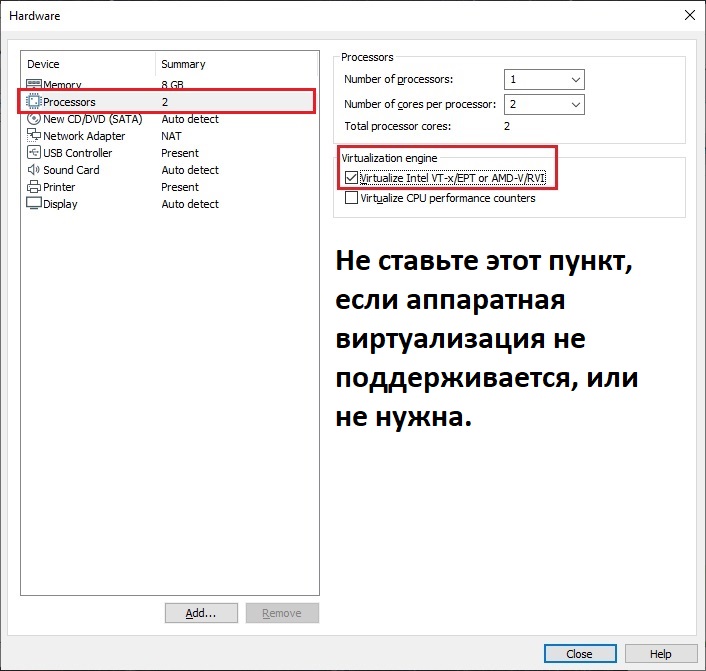Close the Hardware dialog with X
This screenshot has width=706, height=671.
690,15
